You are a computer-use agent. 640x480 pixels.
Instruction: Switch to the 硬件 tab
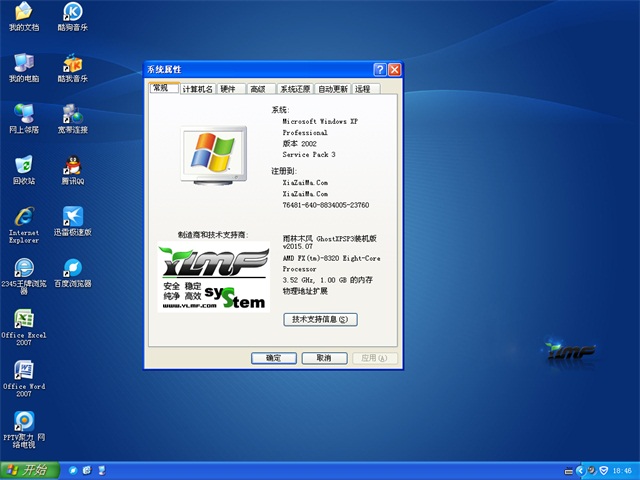click(229, 89)
